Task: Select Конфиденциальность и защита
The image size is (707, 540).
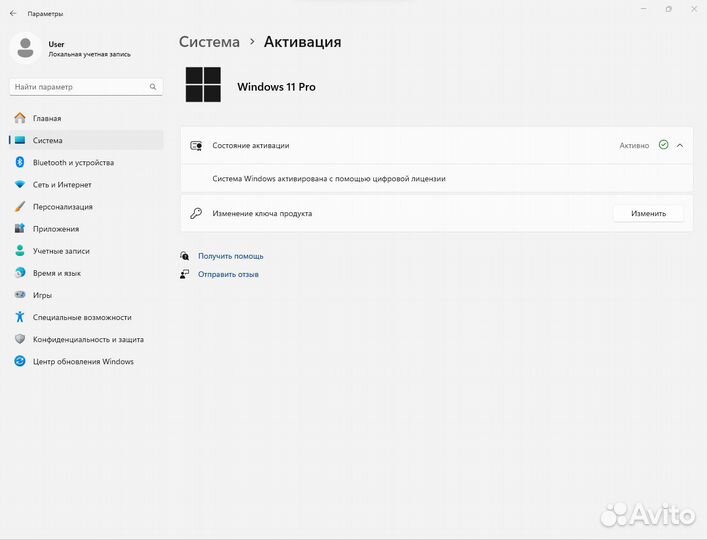Action: (86, 339)
